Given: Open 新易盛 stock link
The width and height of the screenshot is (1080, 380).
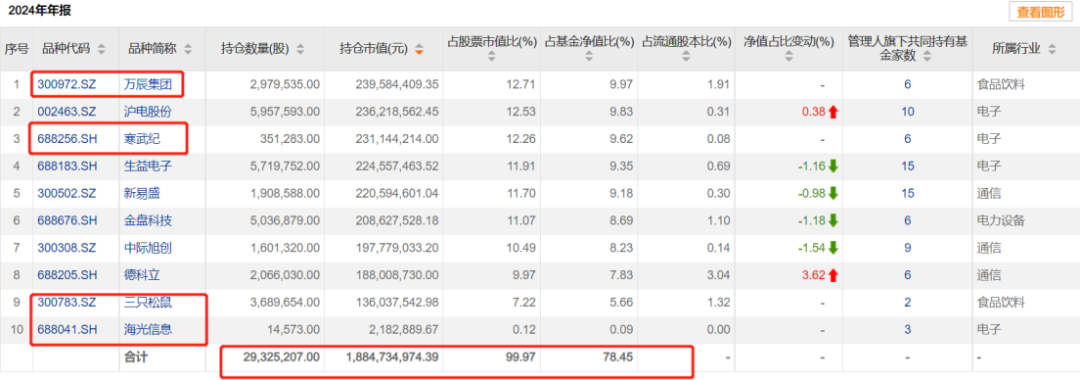Looking at the screenshot, I should pos(142,193).
